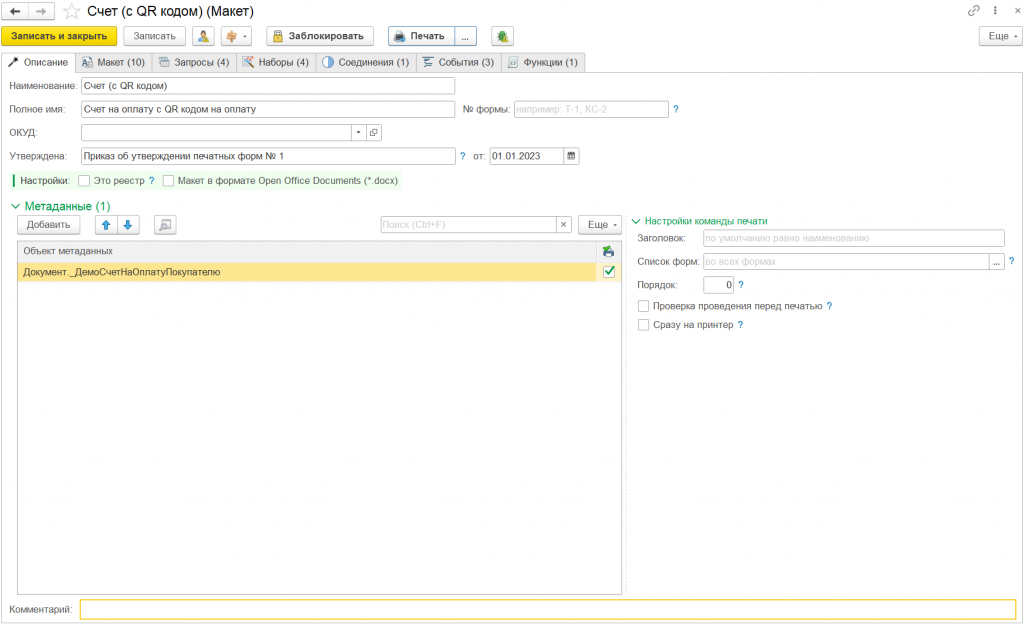The height and width of the screenshot is (625, 1024).
Task: Close the form with the X button
Action: pos(1017,10)
